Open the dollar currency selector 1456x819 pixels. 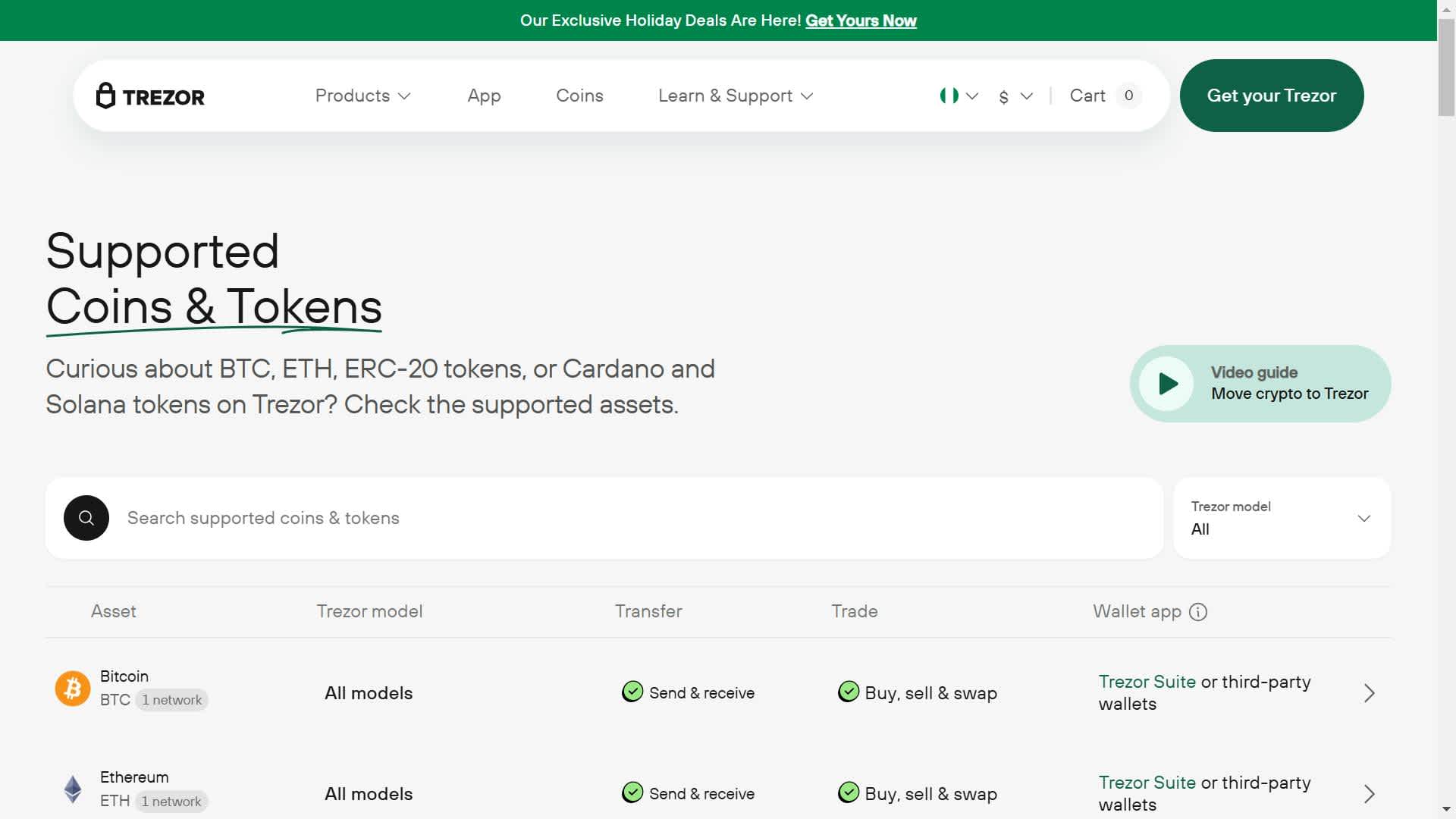click(1015, 96)
